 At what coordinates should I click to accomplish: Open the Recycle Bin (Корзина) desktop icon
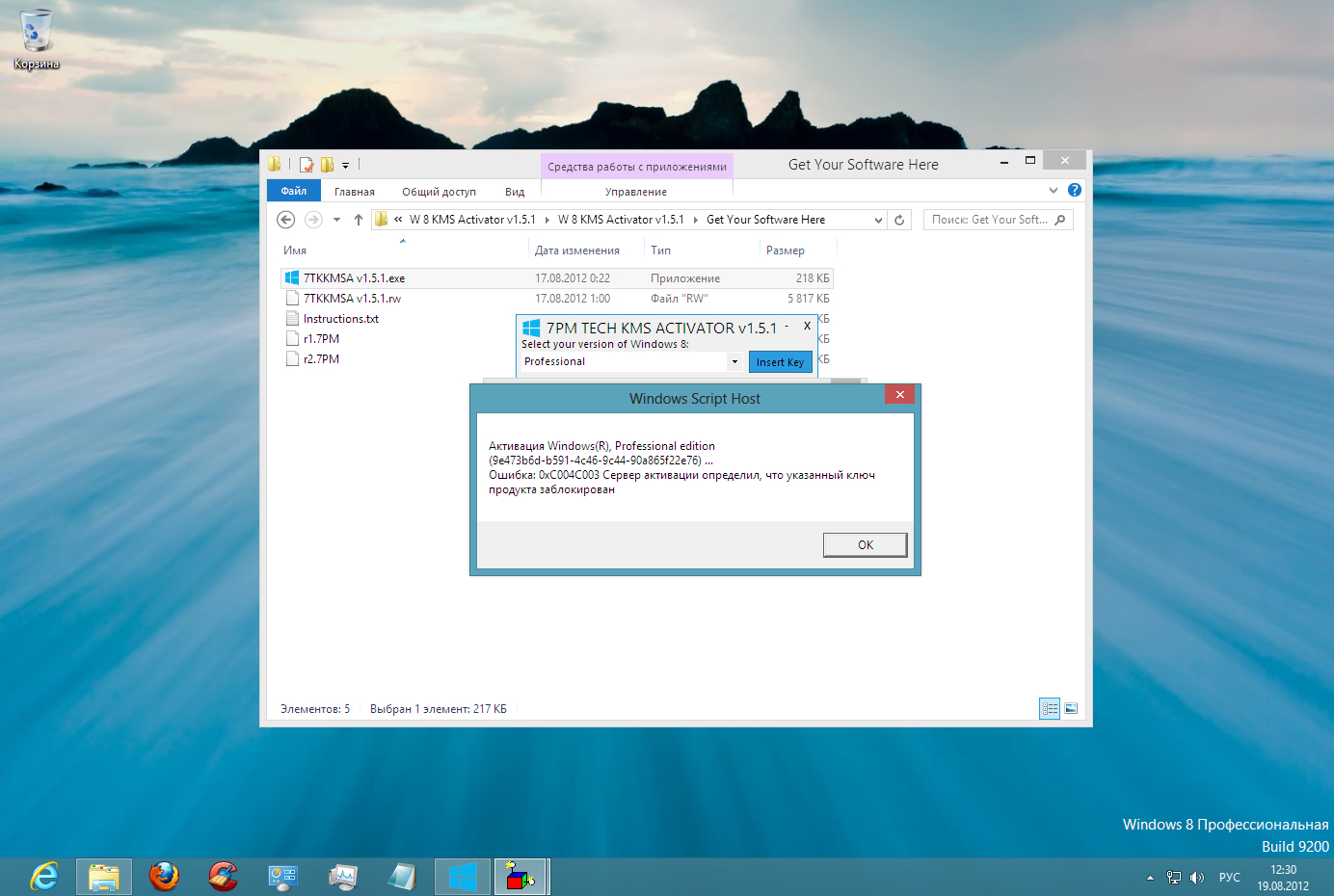tap(37, 40)
